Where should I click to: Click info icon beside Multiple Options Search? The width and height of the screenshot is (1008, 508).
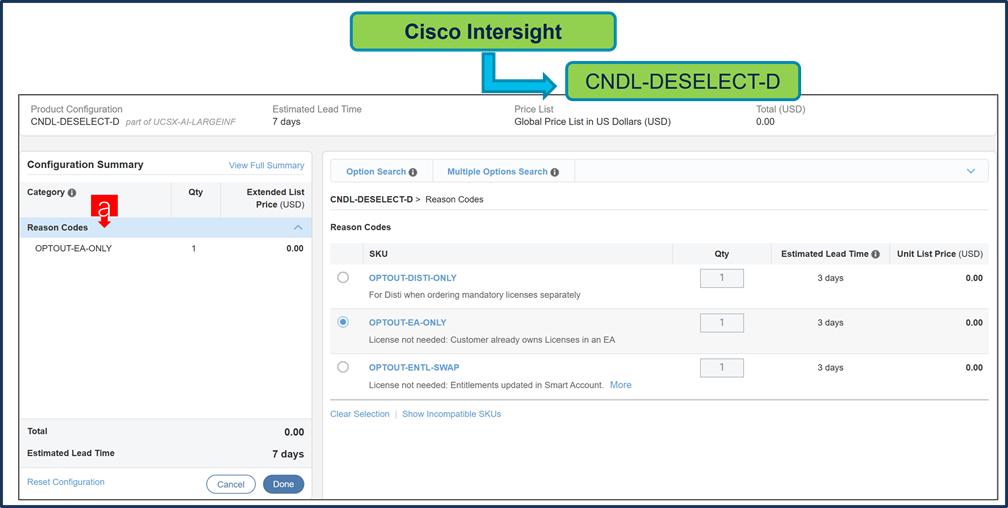(554, 172)
